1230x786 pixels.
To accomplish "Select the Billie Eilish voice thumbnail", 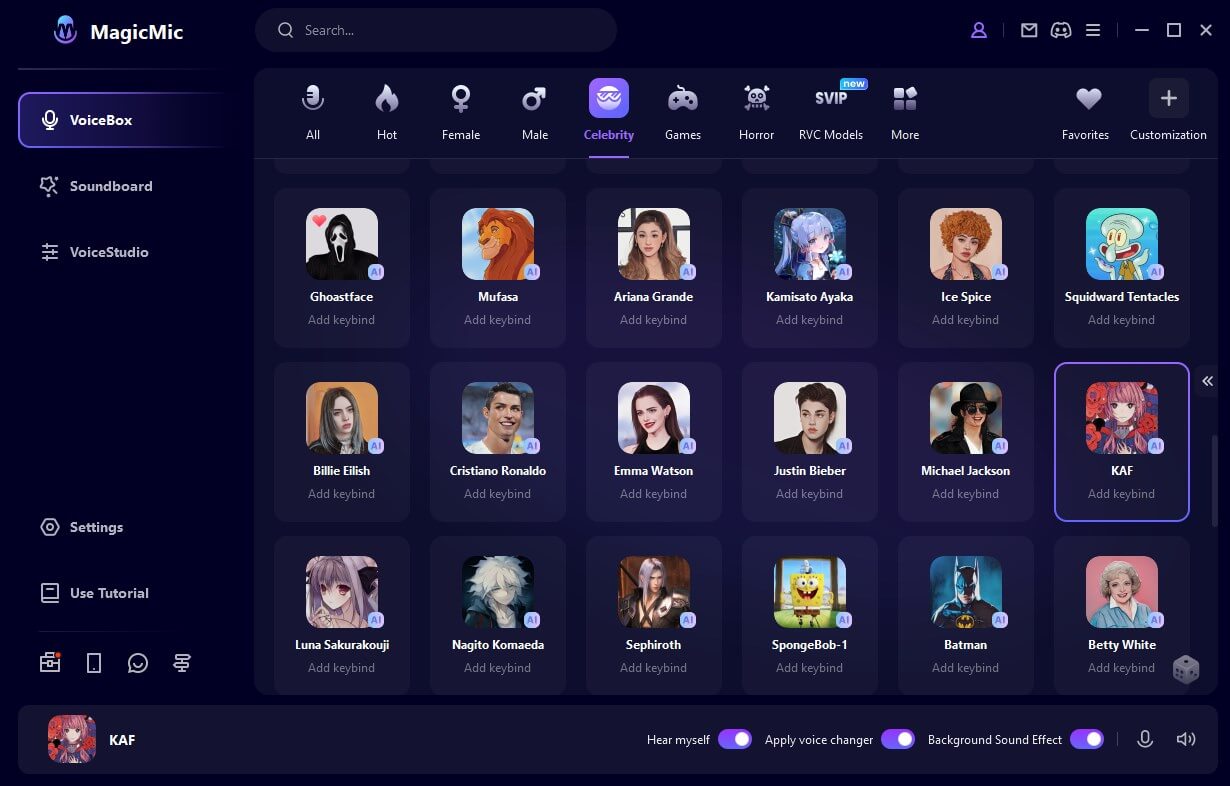I will [x=342, y=418].
